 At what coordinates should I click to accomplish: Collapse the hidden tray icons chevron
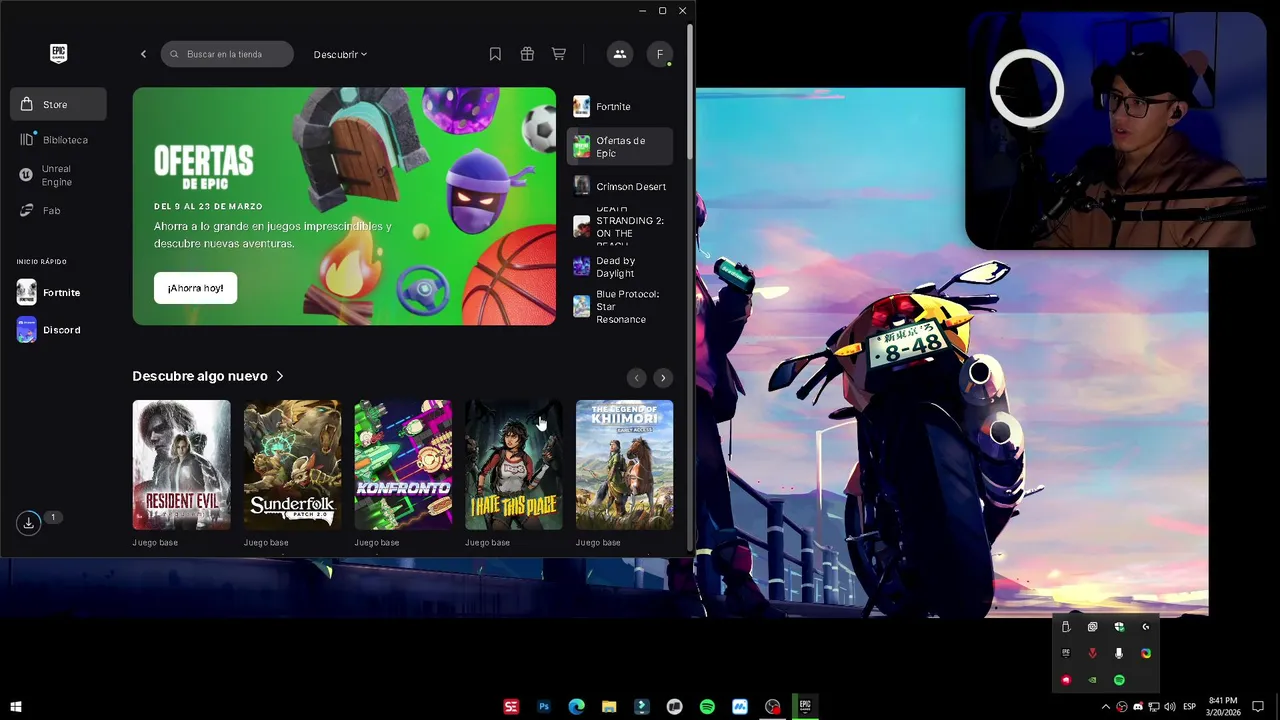(1106, 707)
